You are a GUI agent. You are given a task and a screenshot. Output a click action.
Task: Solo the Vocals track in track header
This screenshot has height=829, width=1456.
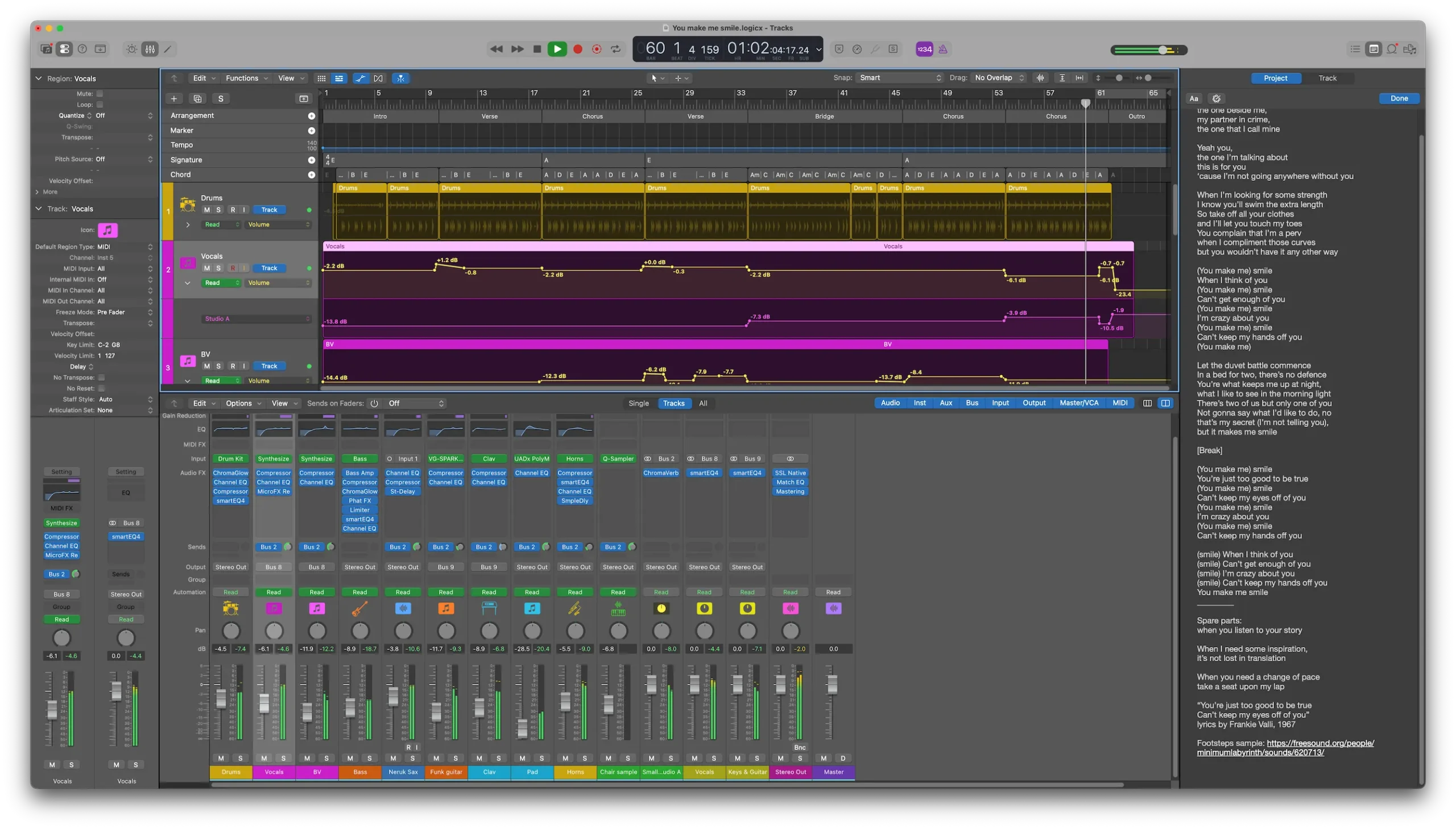(x=218, y=268)
